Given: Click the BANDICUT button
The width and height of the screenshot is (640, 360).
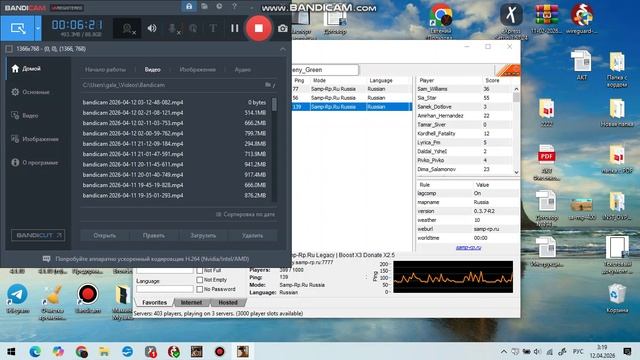Looking at the screenshot, I should point(38,236).
